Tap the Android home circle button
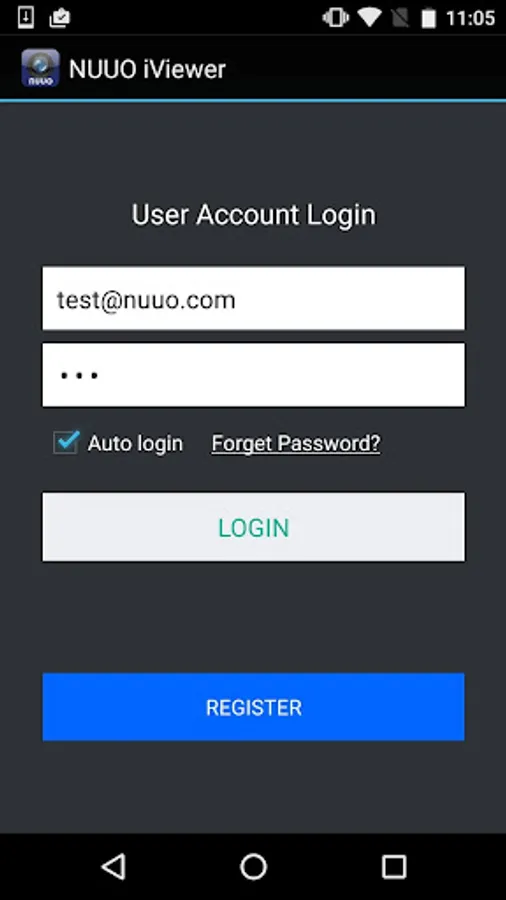 tap(253, 867)
